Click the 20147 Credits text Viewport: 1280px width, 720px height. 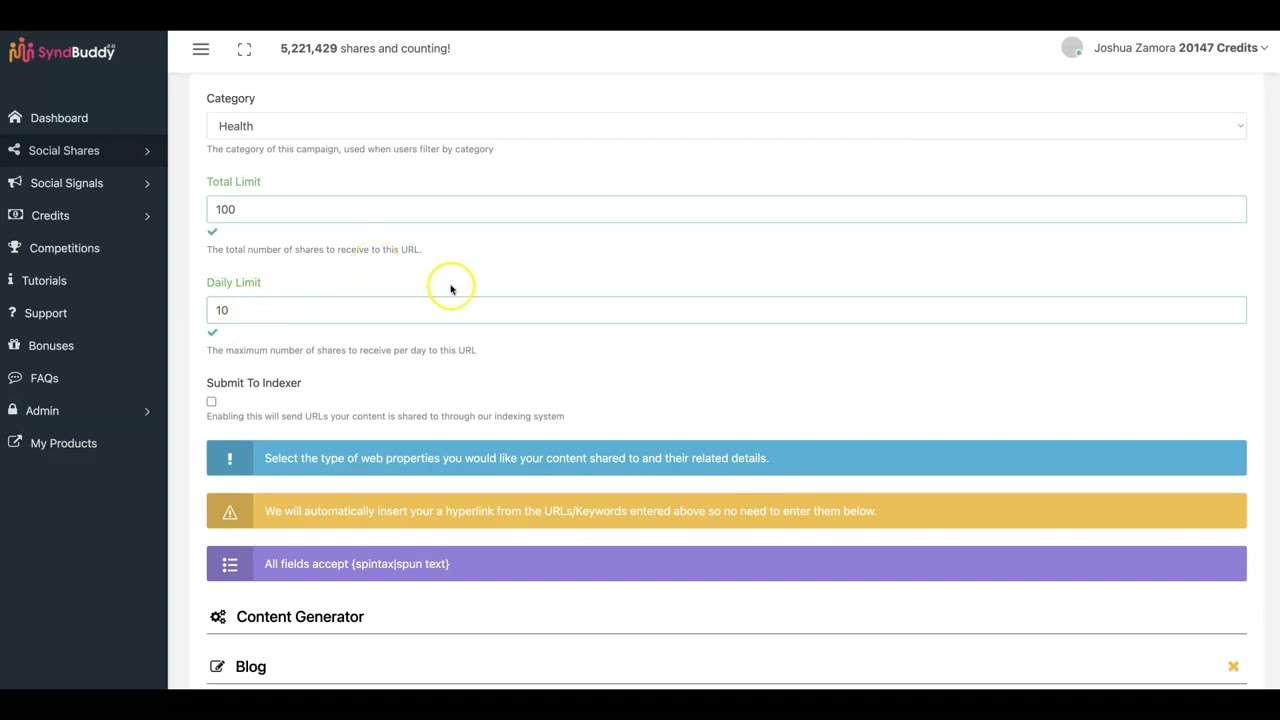1218,48
